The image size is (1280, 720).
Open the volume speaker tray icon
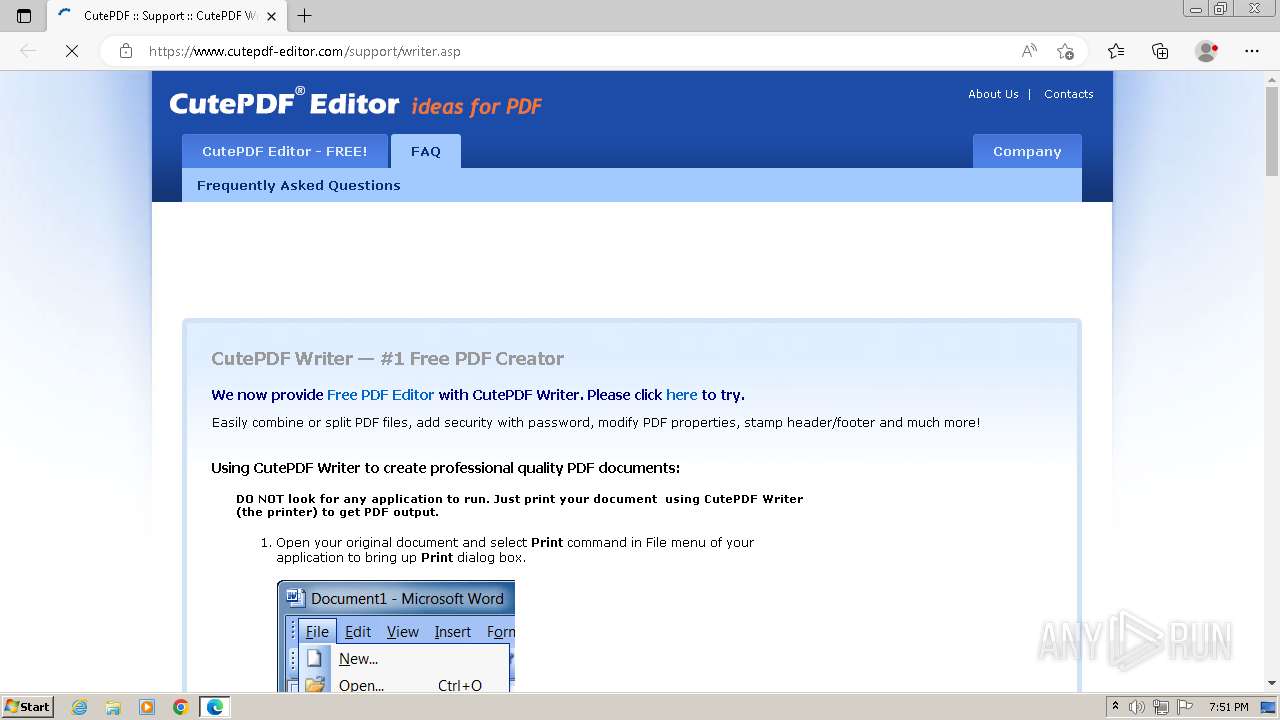point(1137,707)
